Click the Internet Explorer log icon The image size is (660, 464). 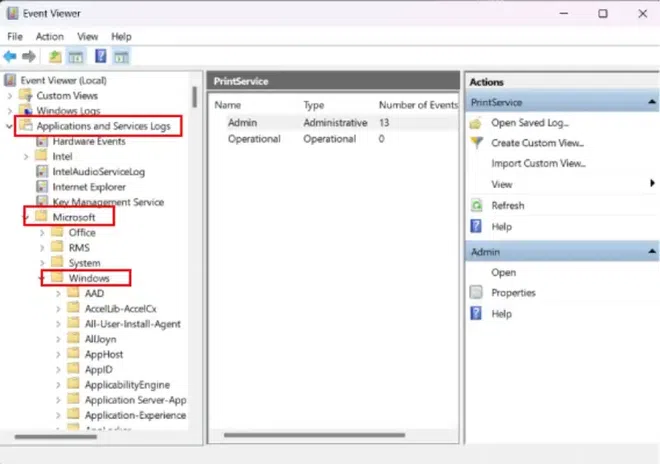[x=42, y=187]
